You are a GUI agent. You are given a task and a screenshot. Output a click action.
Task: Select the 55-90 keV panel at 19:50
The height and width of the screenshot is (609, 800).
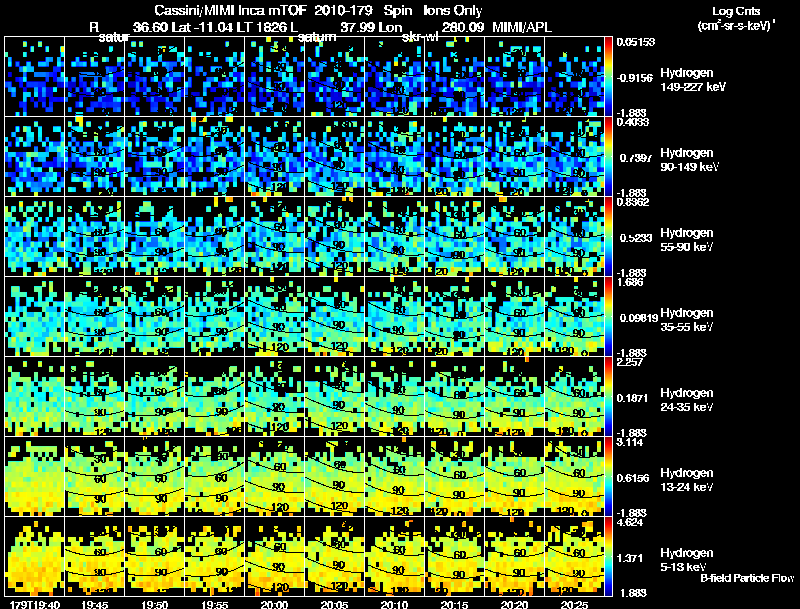click(x=155, y=236)
